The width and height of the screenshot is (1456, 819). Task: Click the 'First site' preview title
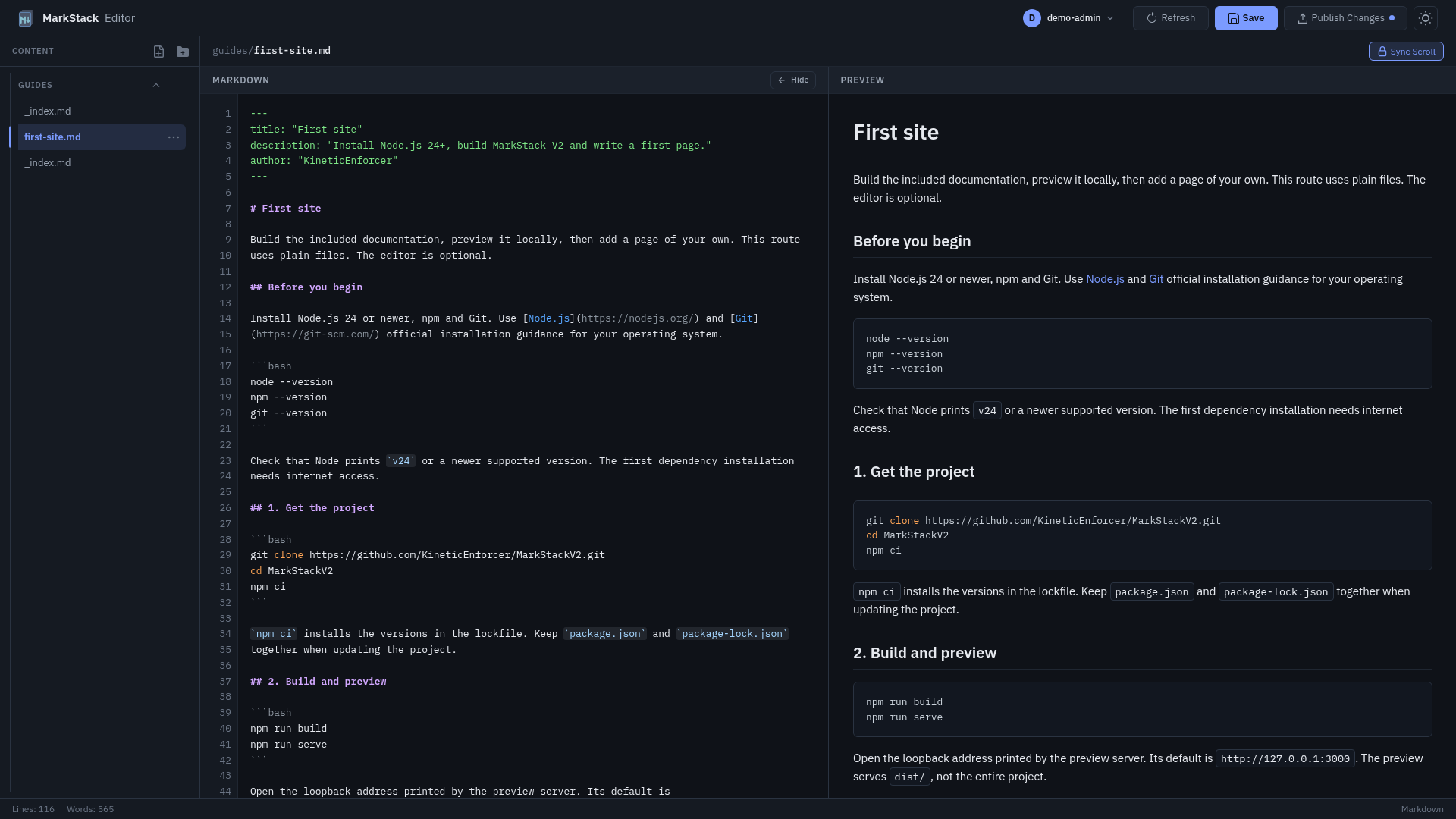(896, 133)
